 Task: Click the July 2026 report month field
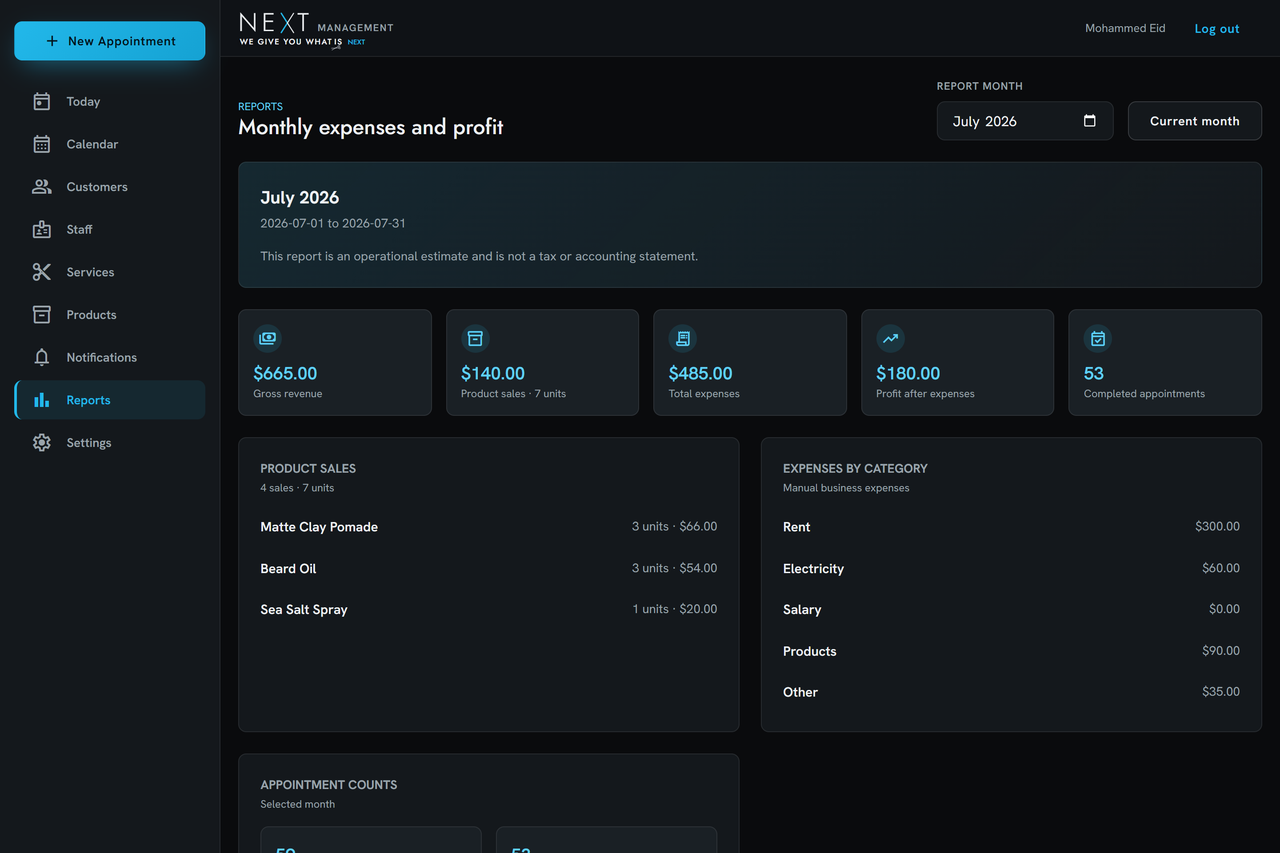click(1025, 121)
